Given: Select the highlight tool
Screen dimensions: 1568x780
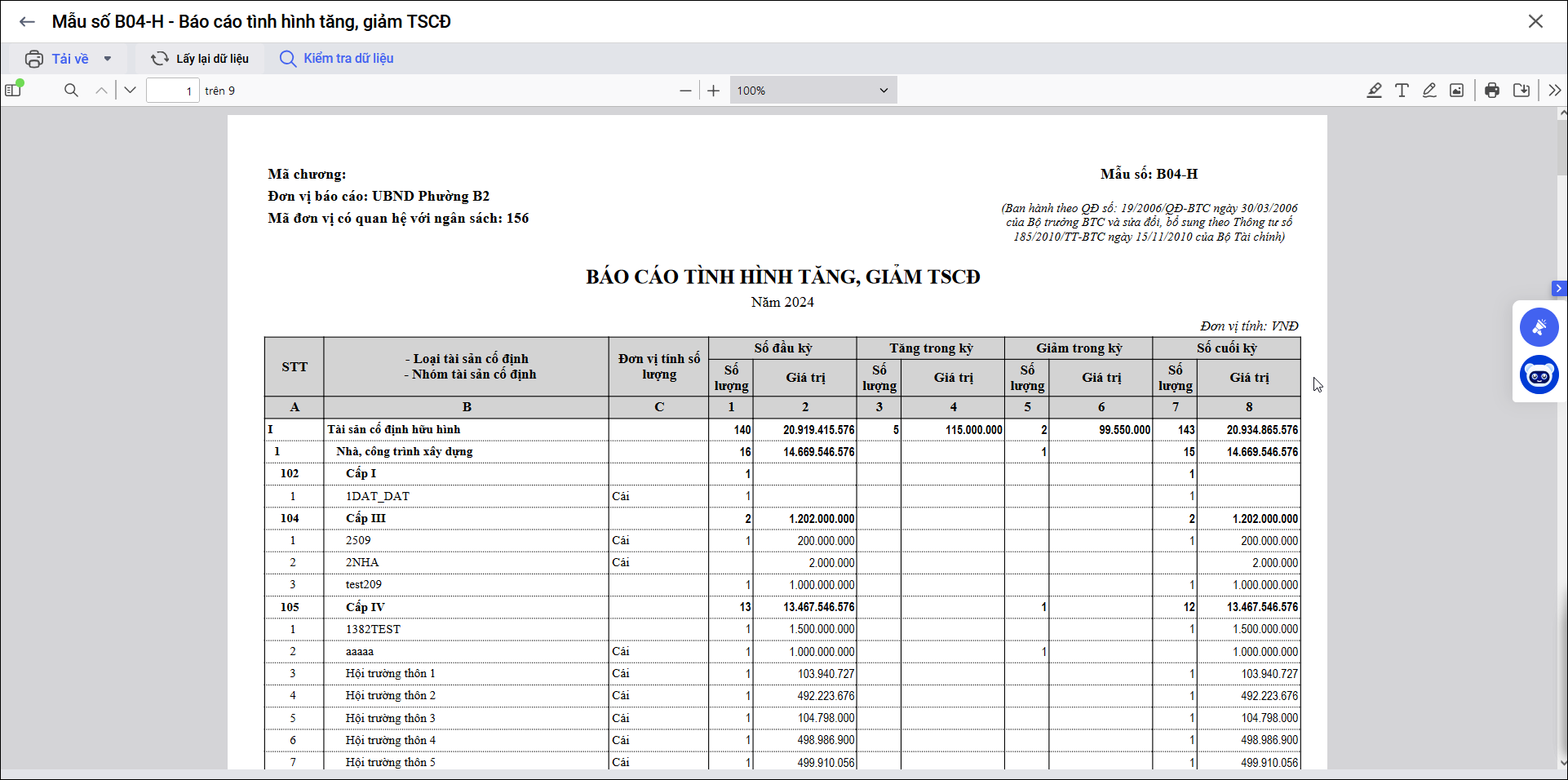Looking at the screenshot, I should click(1375, 91).
